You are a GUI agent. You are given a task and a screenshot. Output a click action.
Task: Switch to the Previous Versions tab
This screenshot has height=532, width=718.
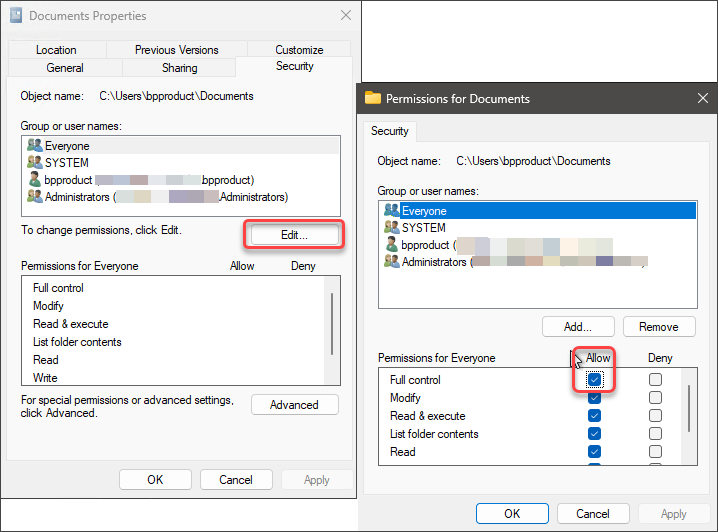177,49
